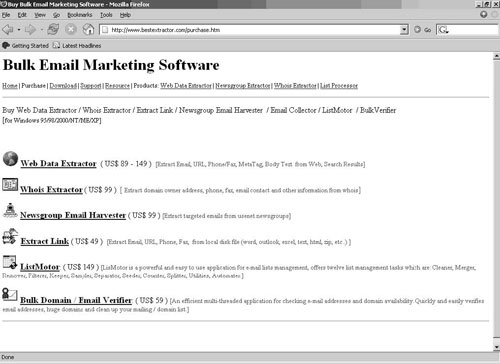Click the bold Whois Extractor heading link
This screenshot has width=500, height=364.
(x=51, y=189)
